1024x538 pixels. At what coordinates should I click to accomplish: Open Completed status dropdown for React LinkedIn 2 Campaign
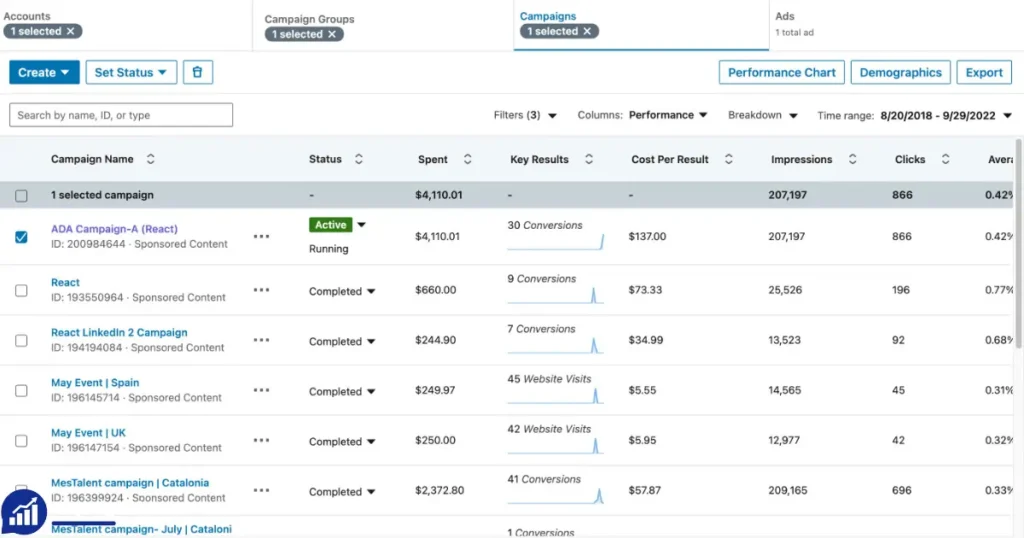point(342,341)
